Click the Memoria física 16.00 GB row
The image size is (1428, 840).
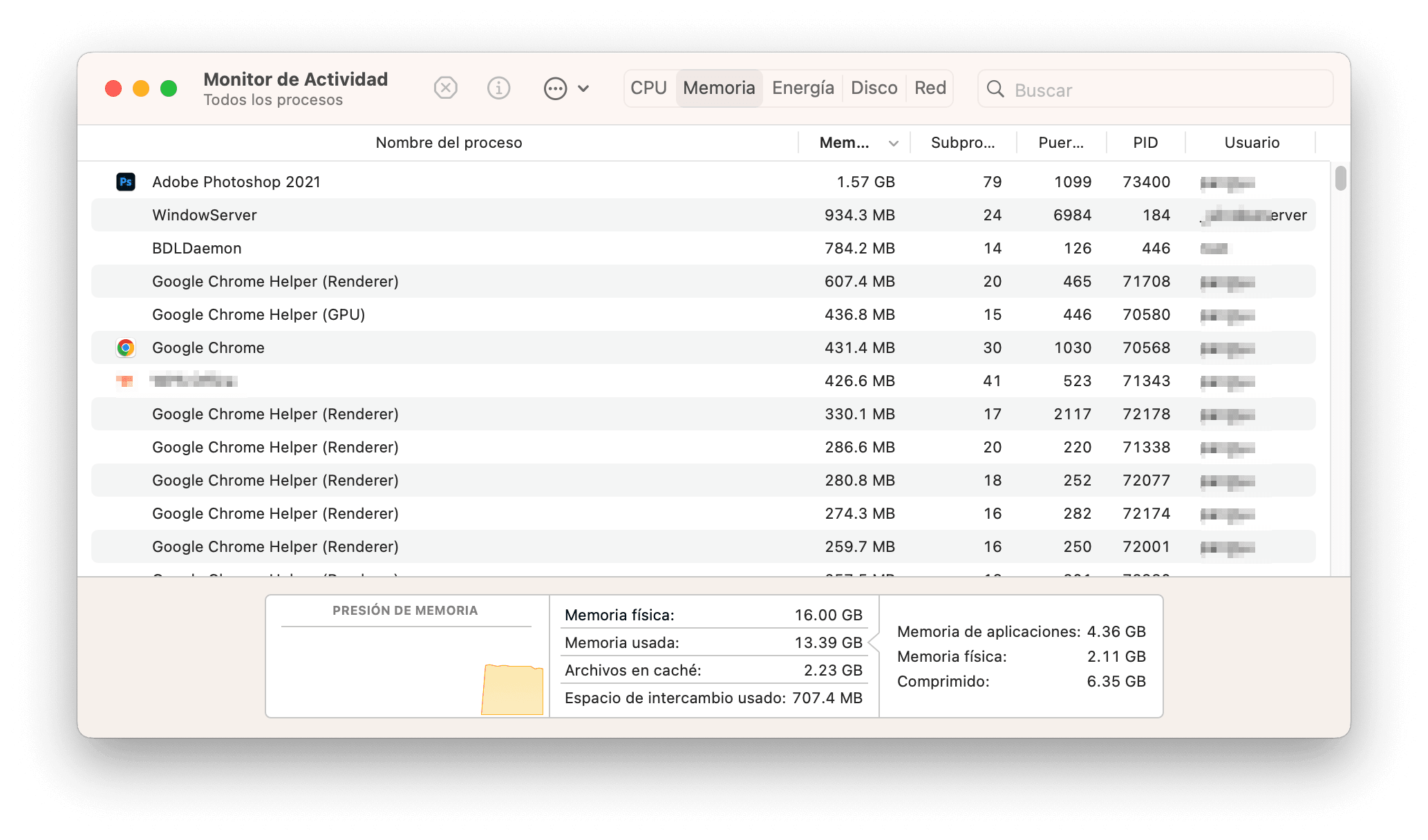tap(713, 615)
